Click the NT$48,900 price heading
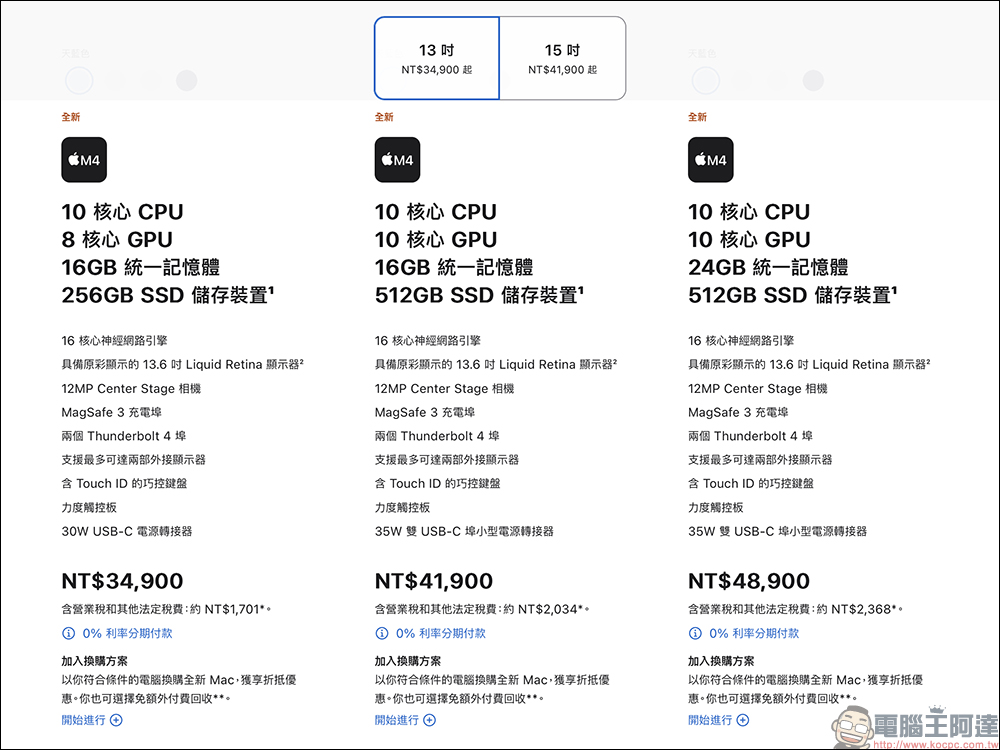The image size is (1000, 750). pos(749,581)
